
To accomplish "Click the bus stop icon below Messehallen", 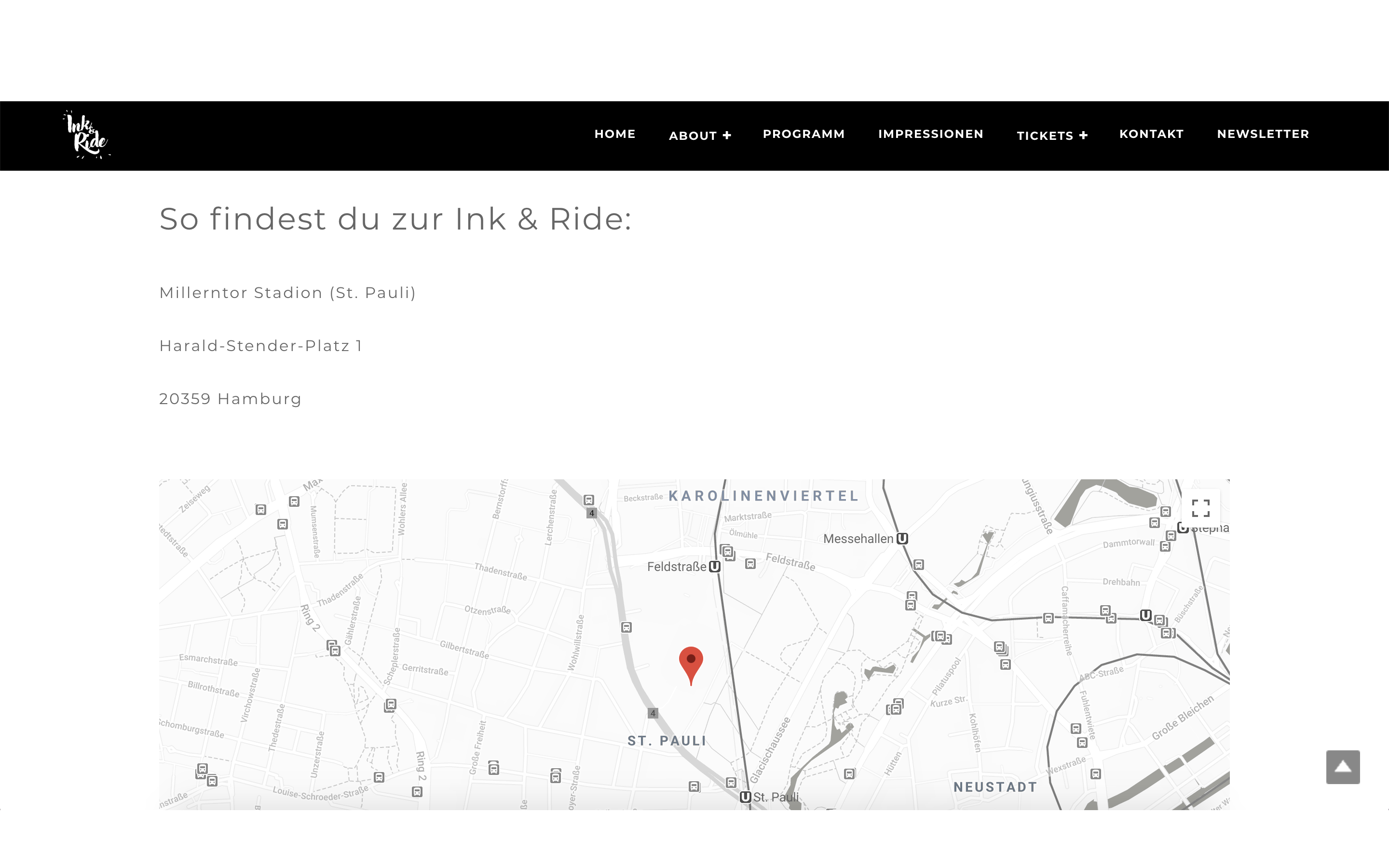I will tap(918, 565).
